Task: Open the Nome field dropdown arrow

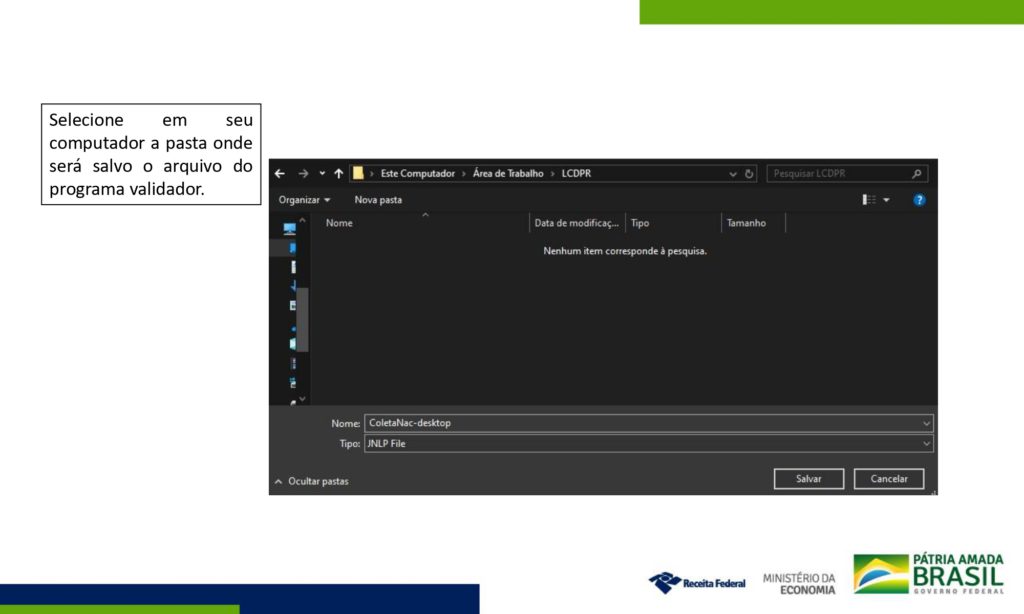Action: pyautogui.click(x=926, y=423)
